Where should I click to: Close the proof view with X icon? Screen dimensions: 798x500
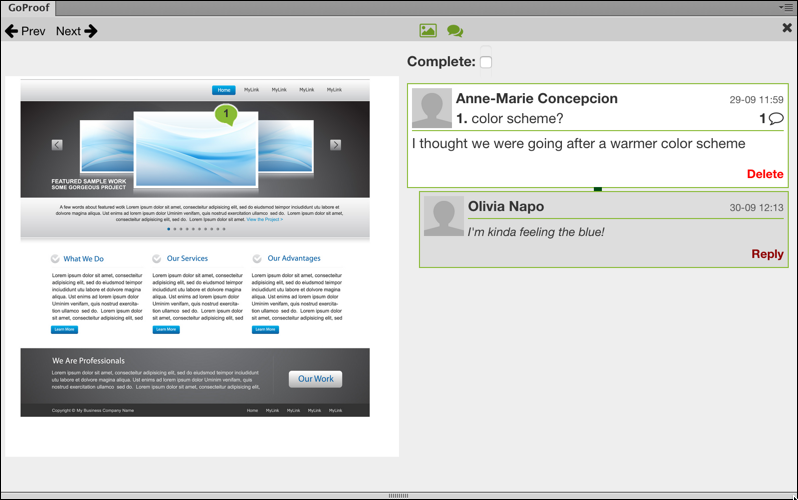pyautogui.click(x=787, y=27)
